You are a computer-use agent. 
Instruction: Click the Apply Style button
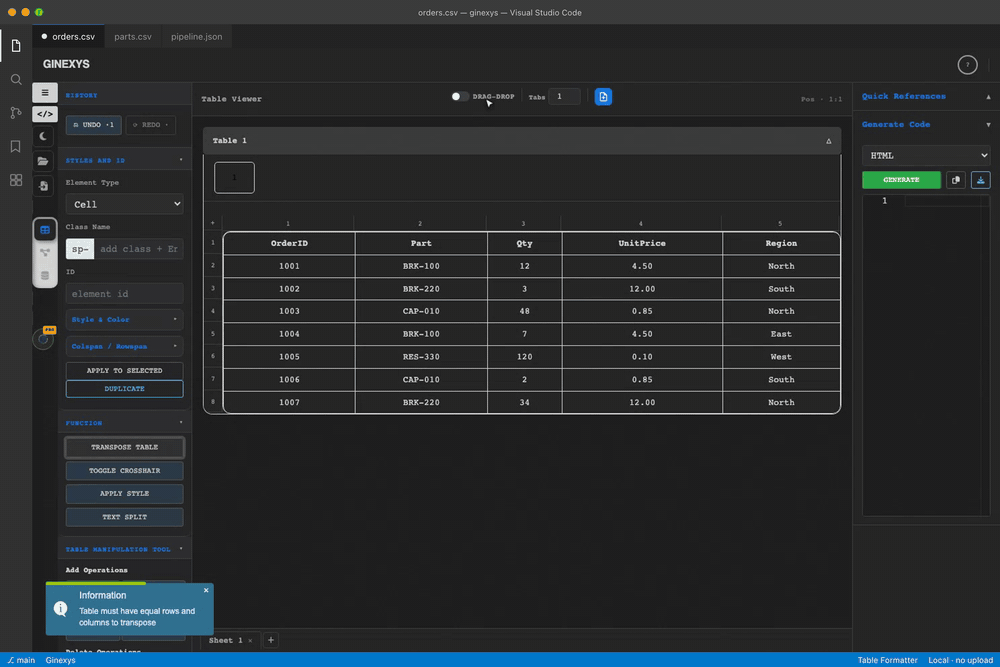pyautogui.click(x=124, y=494)
